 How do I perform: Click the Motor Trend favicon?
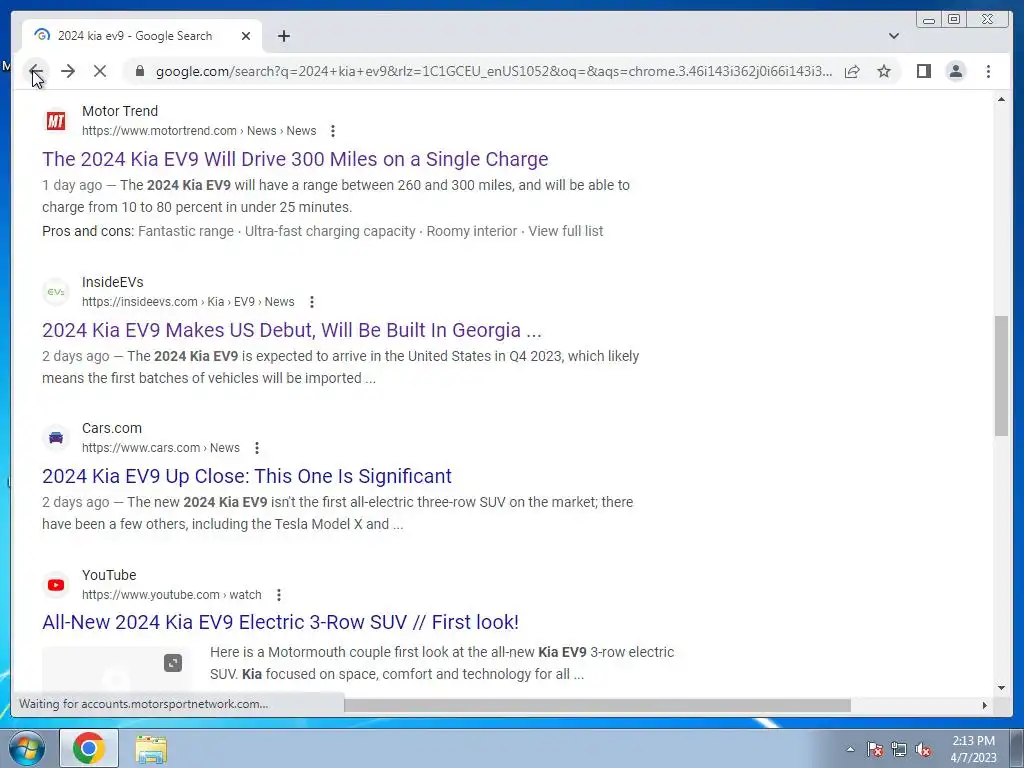[x=56, y=121]
